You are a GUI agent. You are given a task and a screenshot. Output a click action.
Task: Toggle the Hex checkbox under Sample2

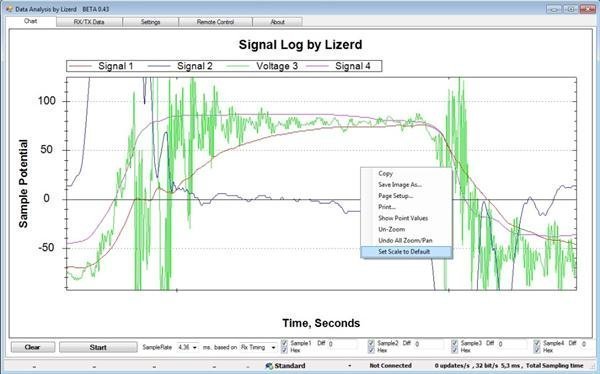pos(371,350)
